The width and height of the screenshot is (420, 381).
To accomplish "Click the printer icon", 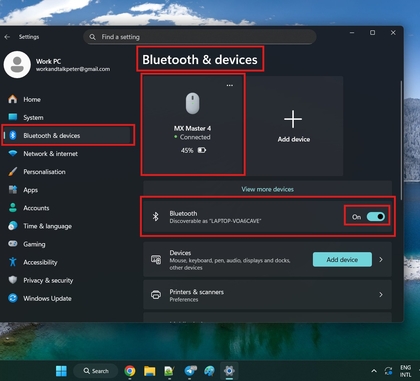I will (156, 295).
